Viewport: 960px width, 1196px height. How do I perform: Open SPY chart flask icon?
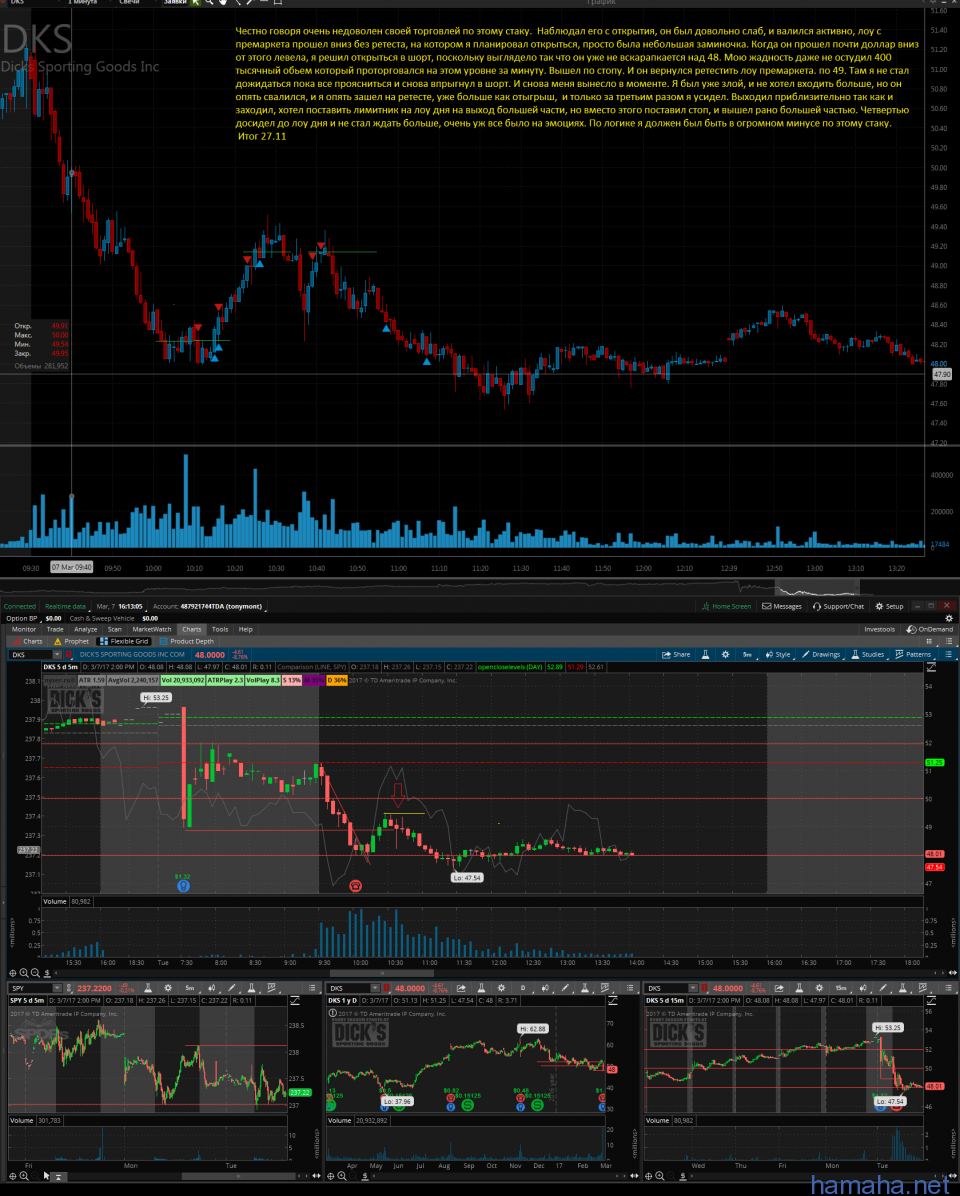point(146,988)
